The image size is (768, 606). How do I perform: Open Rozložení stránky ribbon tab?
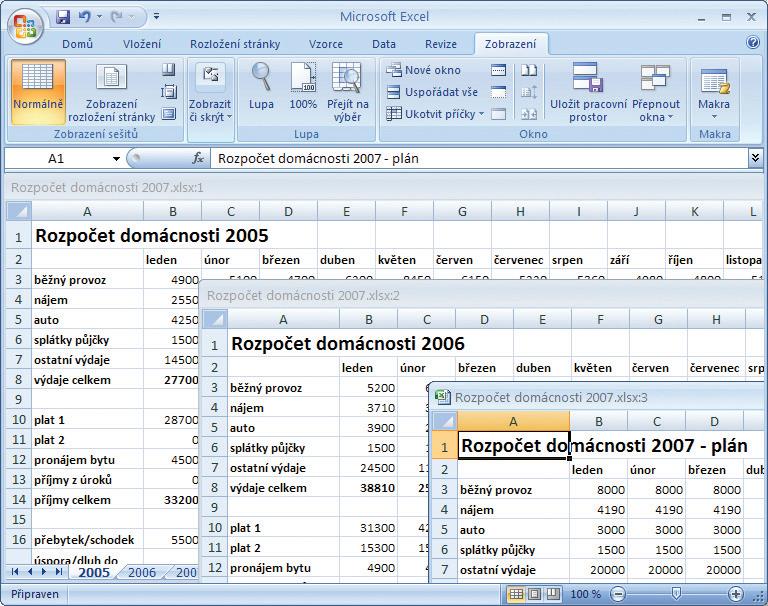click(235, 44)
